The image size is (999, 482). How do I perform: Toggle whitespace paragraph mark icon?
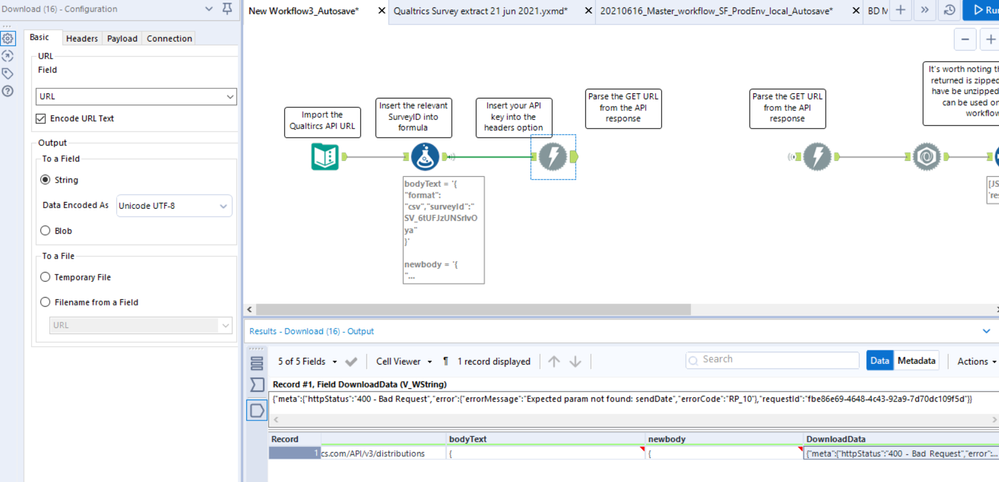click(445, 361)
